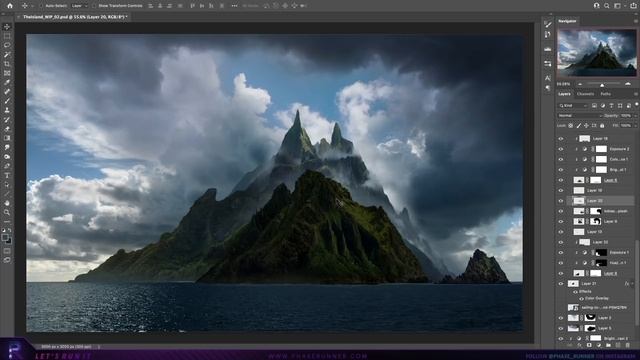
Task: Open the blend mode Normal dropdown
Action: (x=580, y=116)
